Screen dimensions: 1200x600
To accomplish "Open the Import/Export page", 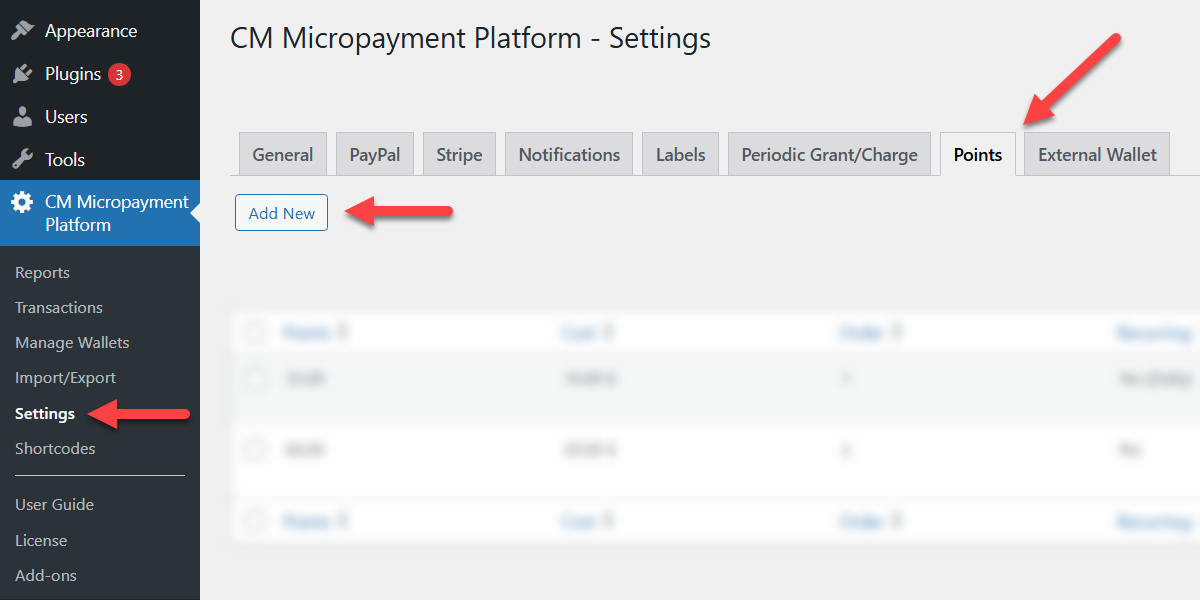I will coord(65,377).
